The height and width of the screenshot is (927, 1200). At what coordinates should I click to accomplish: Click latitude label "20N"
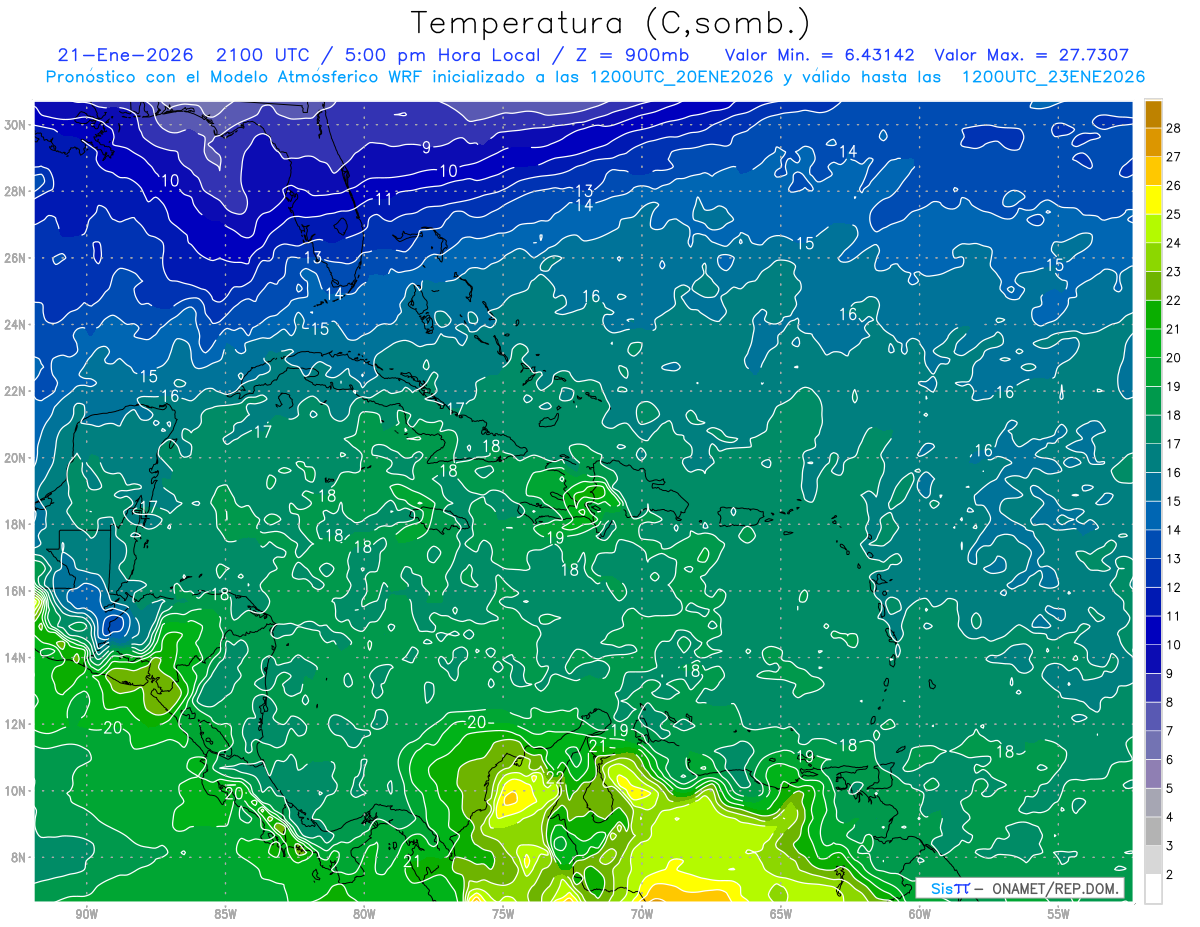(16, 458)
